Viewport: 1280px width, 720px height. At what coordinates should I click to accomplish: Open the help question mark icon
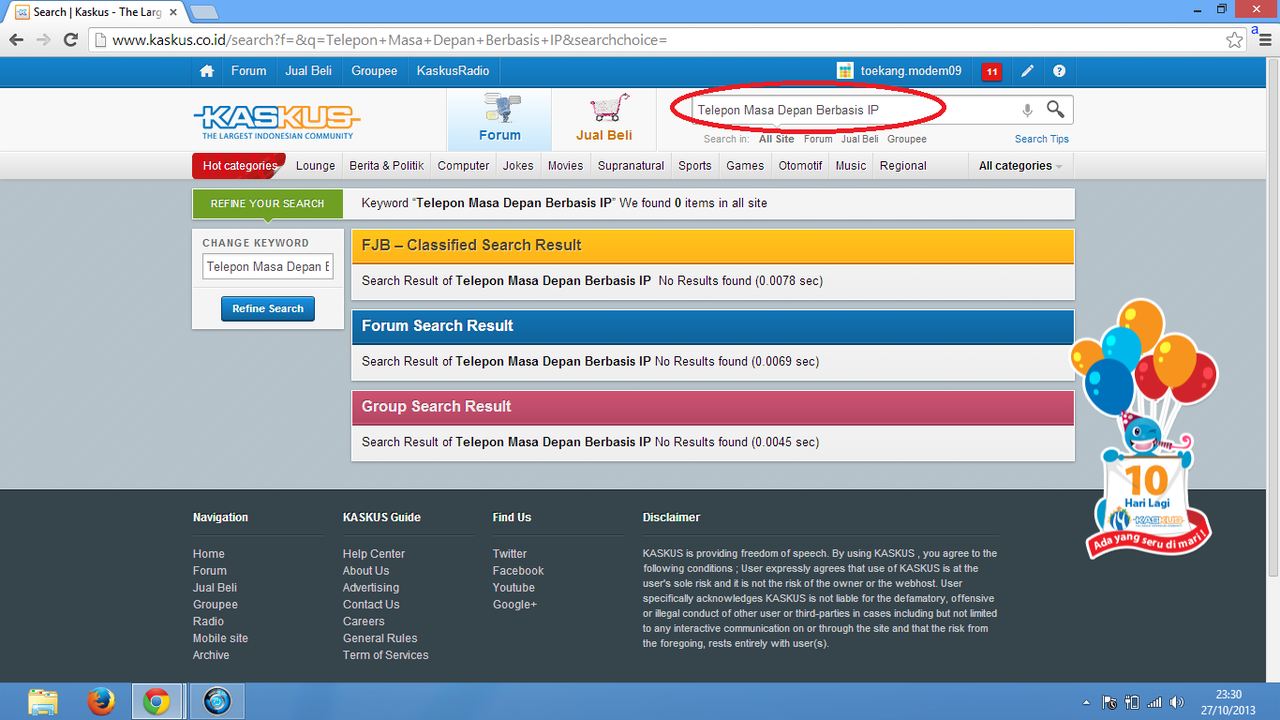[1059, 71]
